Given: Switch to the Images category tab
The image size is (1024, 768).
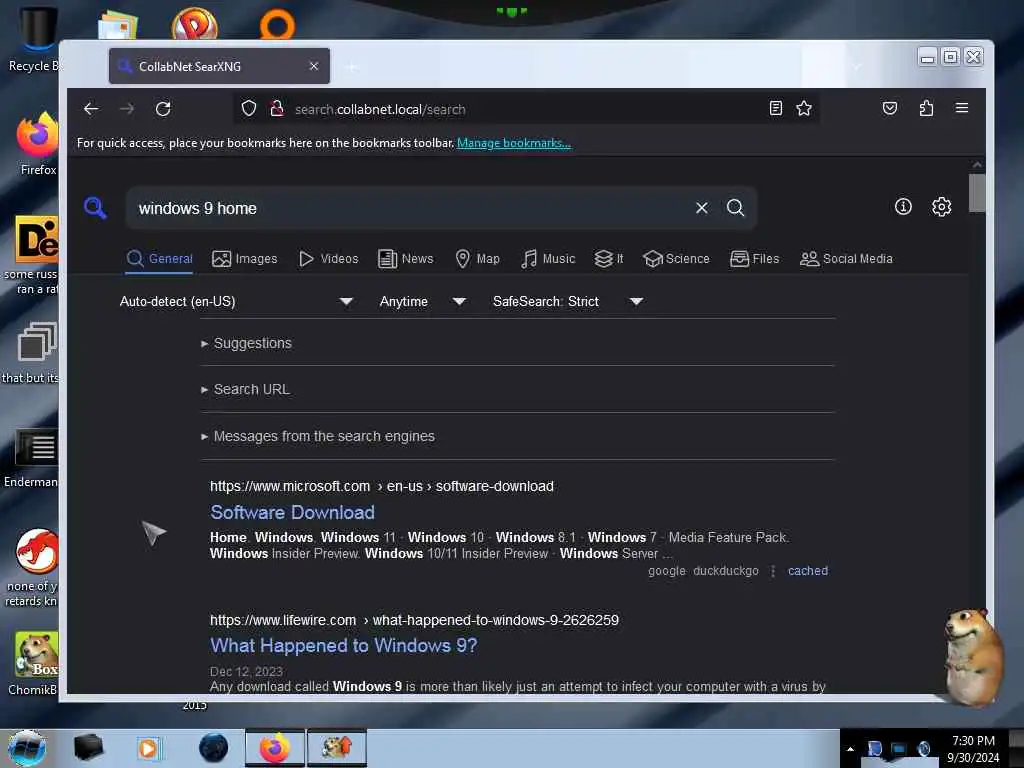Looking at the screenshot, I should [x=245, y=259].
